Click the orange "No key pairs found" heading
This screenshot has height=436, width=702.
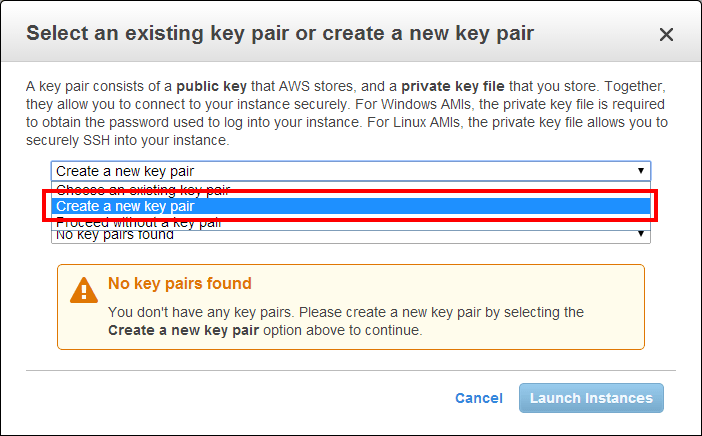180,284
